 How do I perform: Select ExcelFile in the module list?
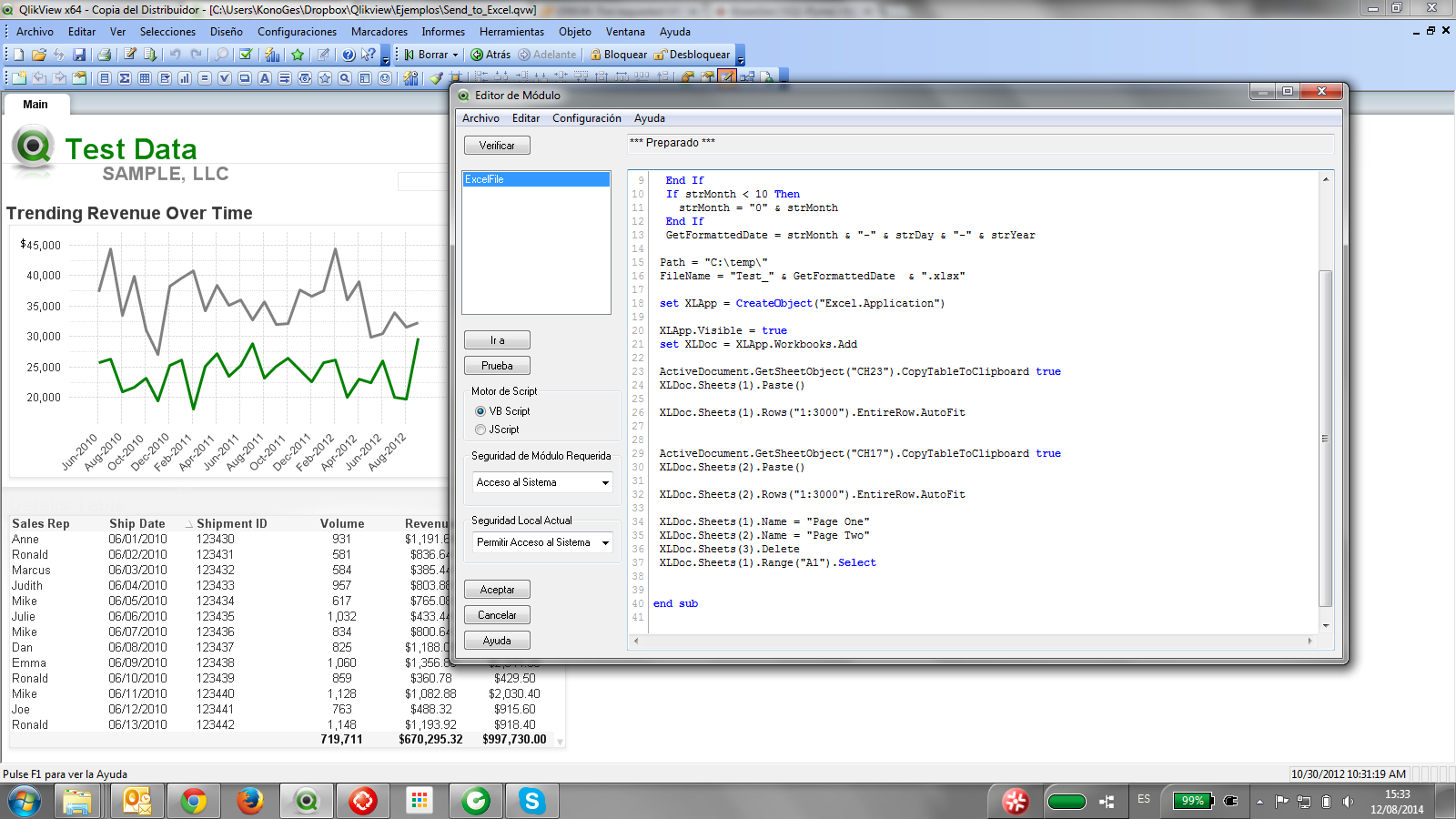(x=535, y=179)
